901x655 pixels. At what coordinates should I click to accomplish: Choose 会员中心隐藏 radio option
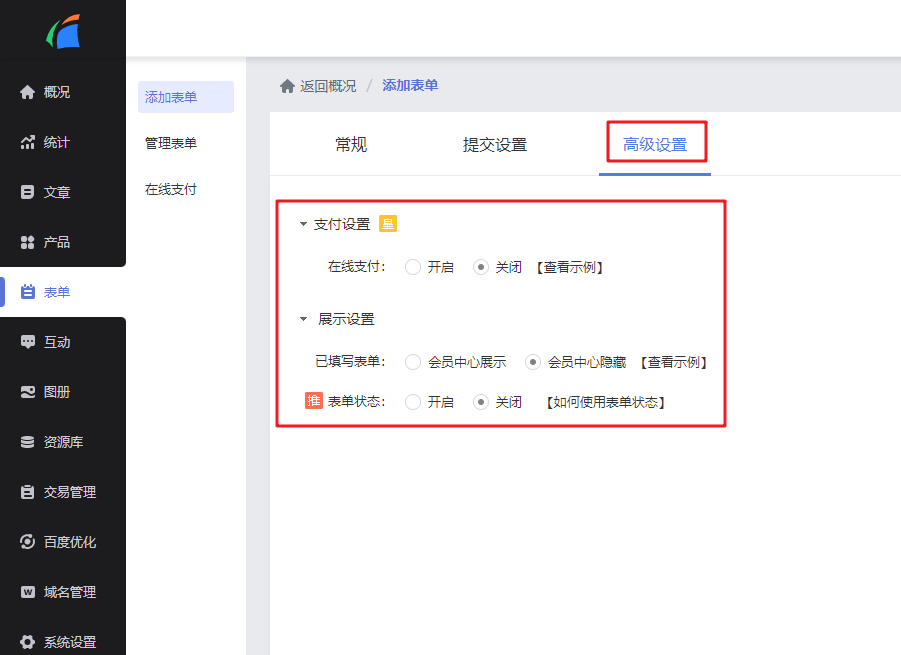533,362
